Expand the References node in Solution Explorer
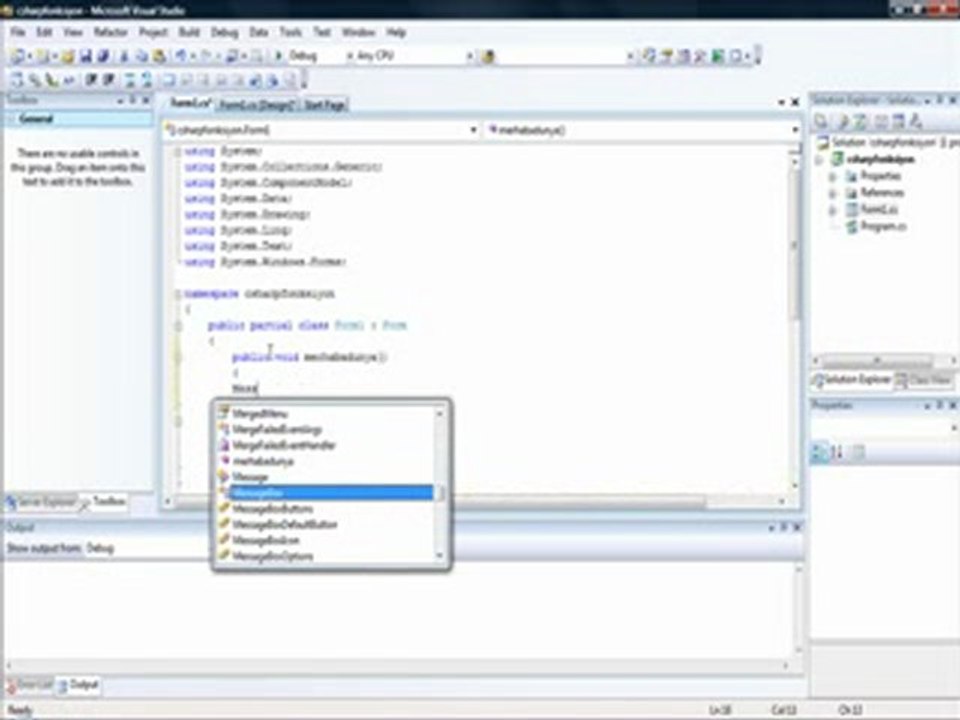The width and height of the screenshot is (960, 720). coord(832,193)
